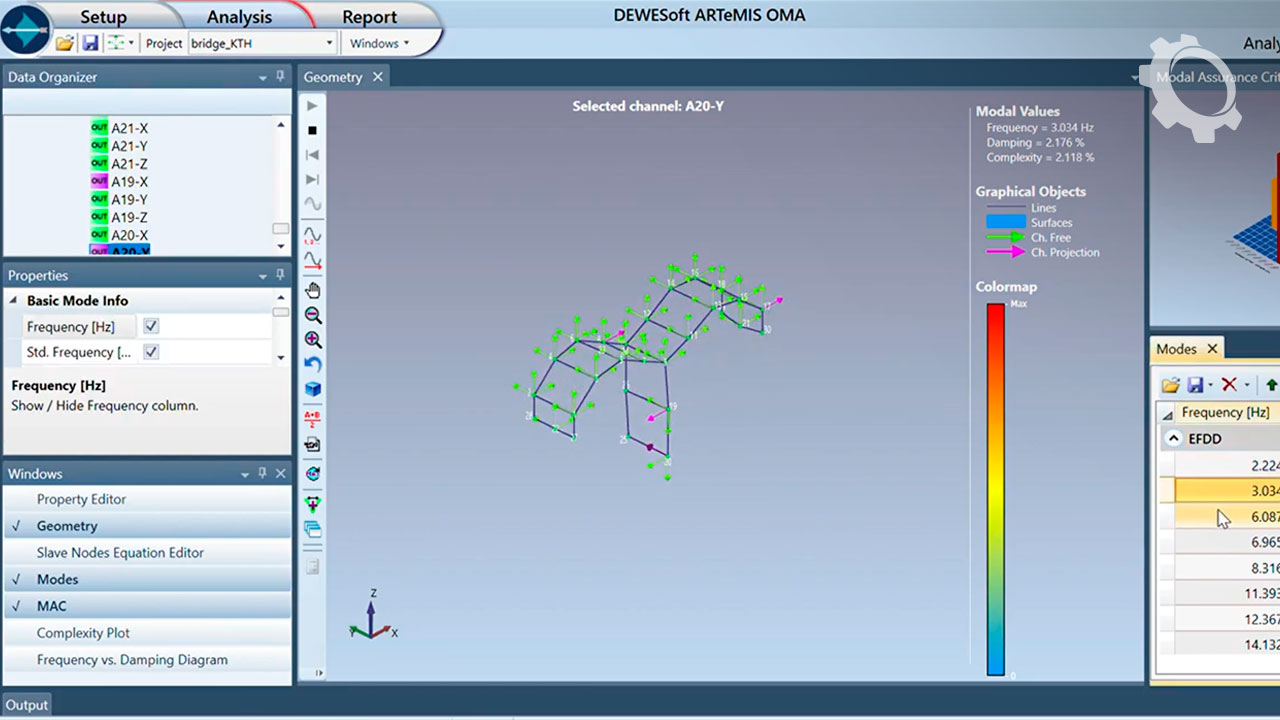Click the save project floppy disk icon
This screenshot has width=1280, height=720.
click(x=90, y=43)
